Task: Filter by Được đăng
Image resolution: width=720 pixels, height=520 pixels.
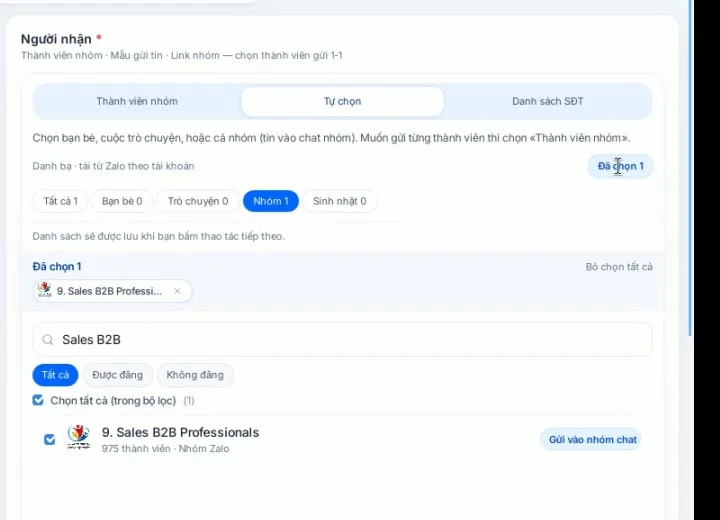Action: (118, 375)
